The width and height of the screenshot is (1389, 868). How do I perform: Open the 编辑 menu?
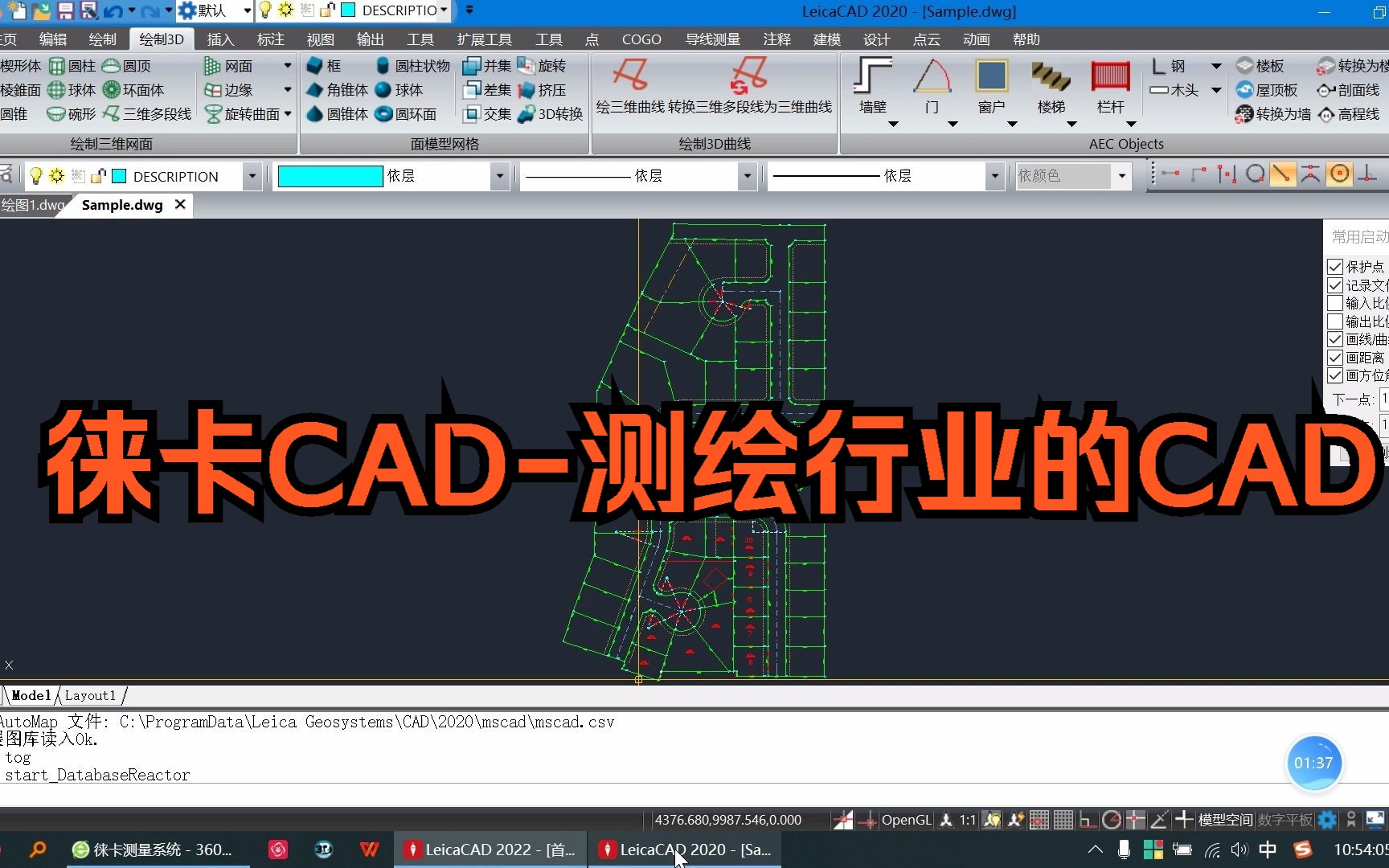53,39
